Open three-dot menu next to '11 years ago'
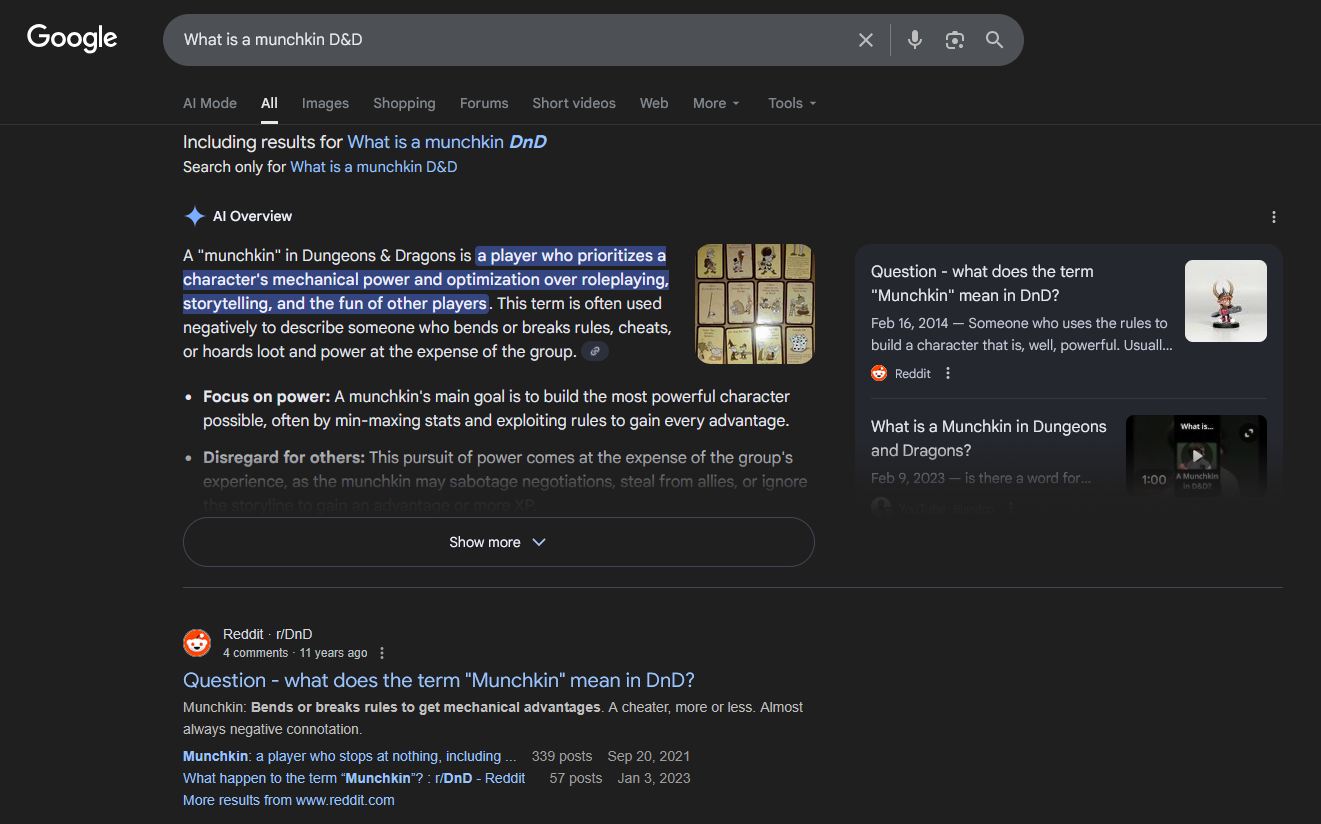Image resolution: width=1321 pixels, height=824 pixels. tap(381, 653)
